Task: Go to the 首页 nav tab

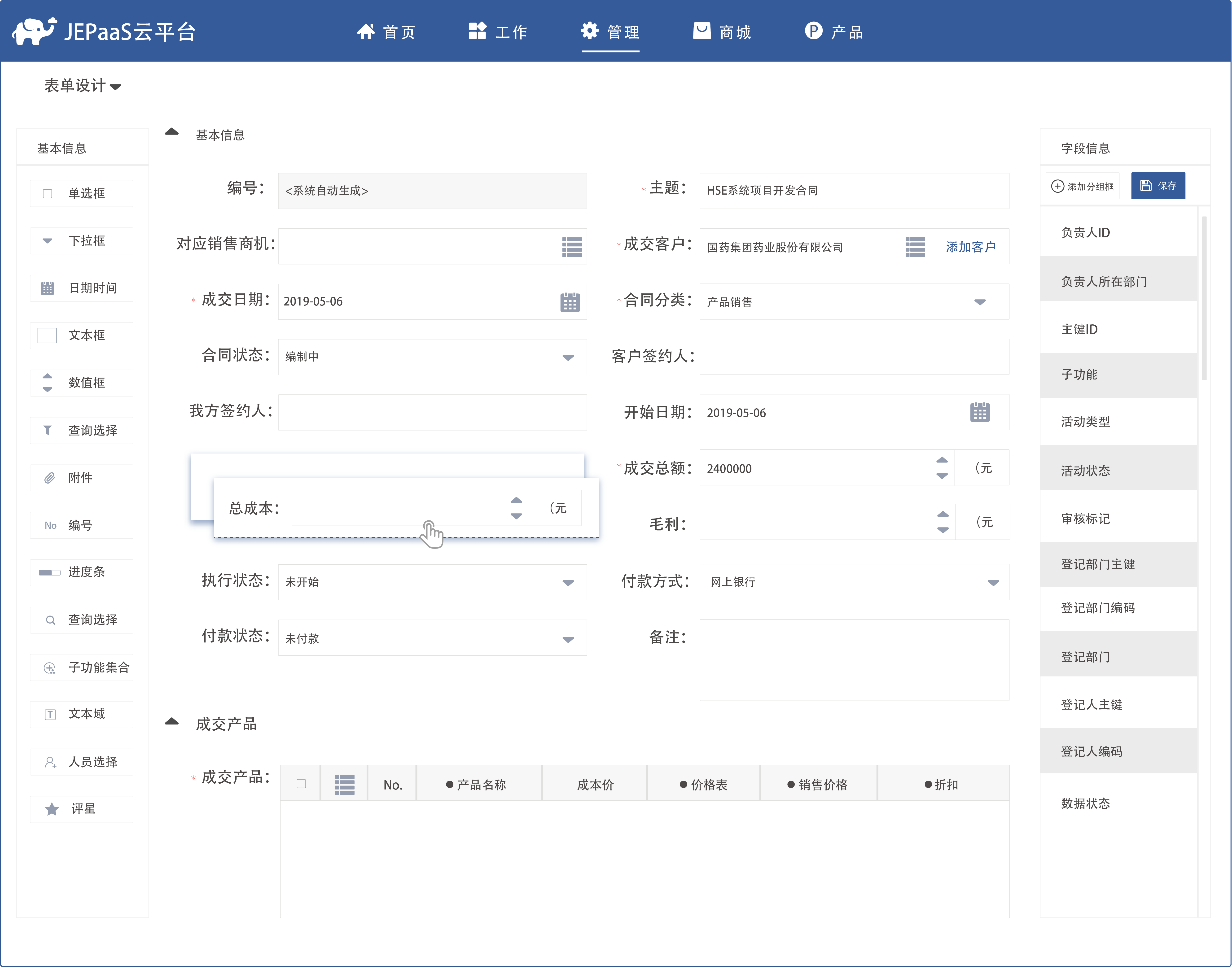Action: pyautogui.click(x=386, y=32)
